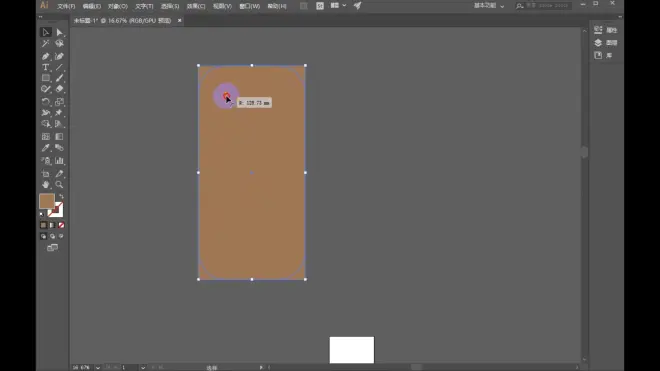Pick the Type tool

coord(45,67)
